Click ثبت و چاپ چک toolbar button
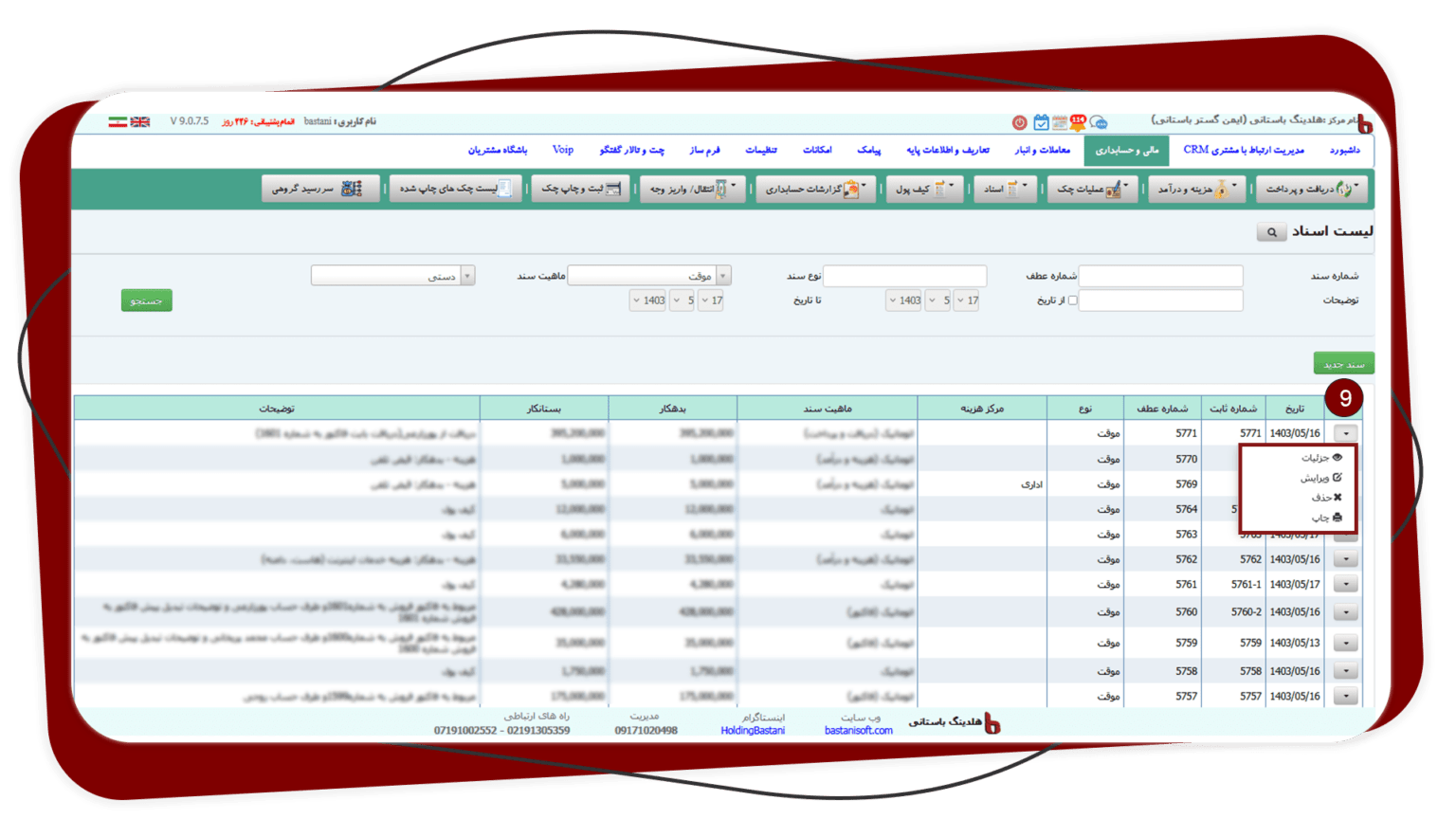The width and height of the screenshot is (1456, 819). 580,189
